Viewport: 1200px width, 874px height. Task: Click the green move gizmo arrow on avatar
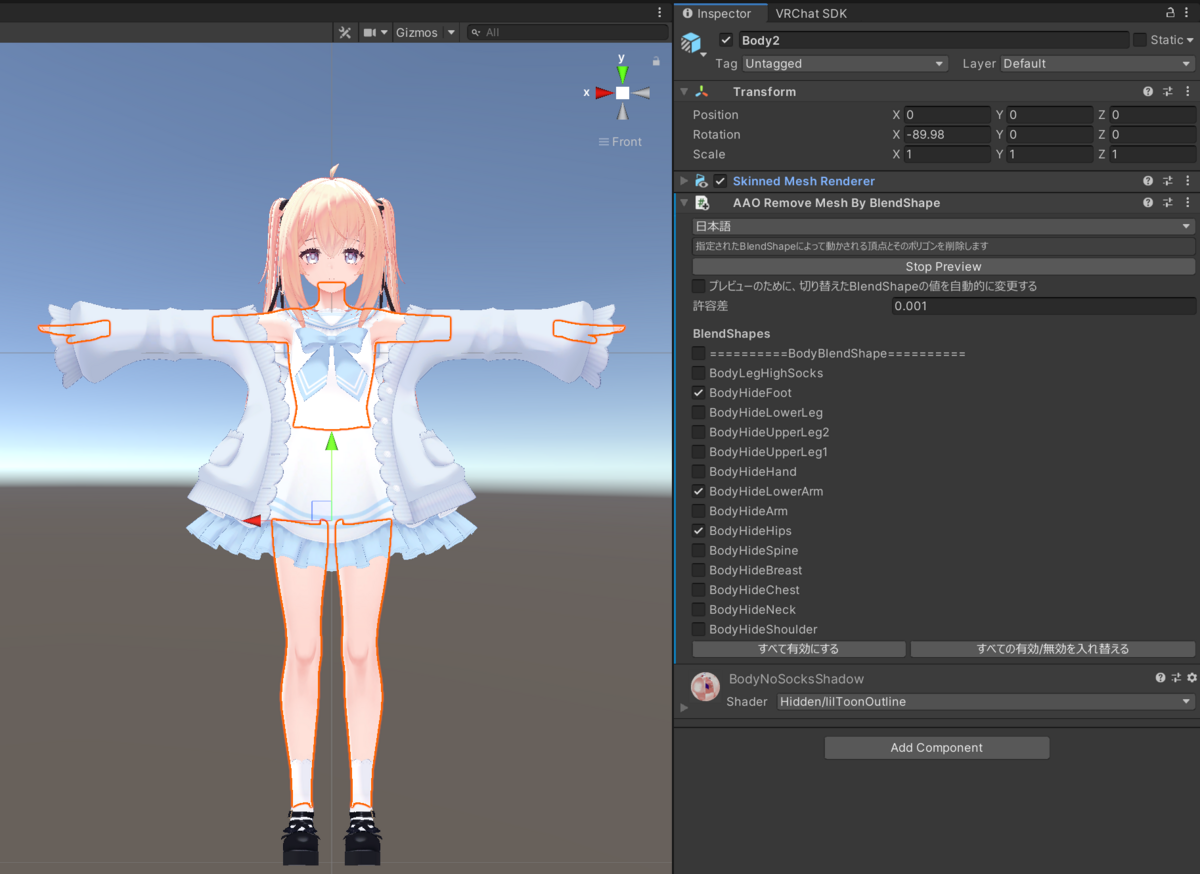(x=332, y=443)
